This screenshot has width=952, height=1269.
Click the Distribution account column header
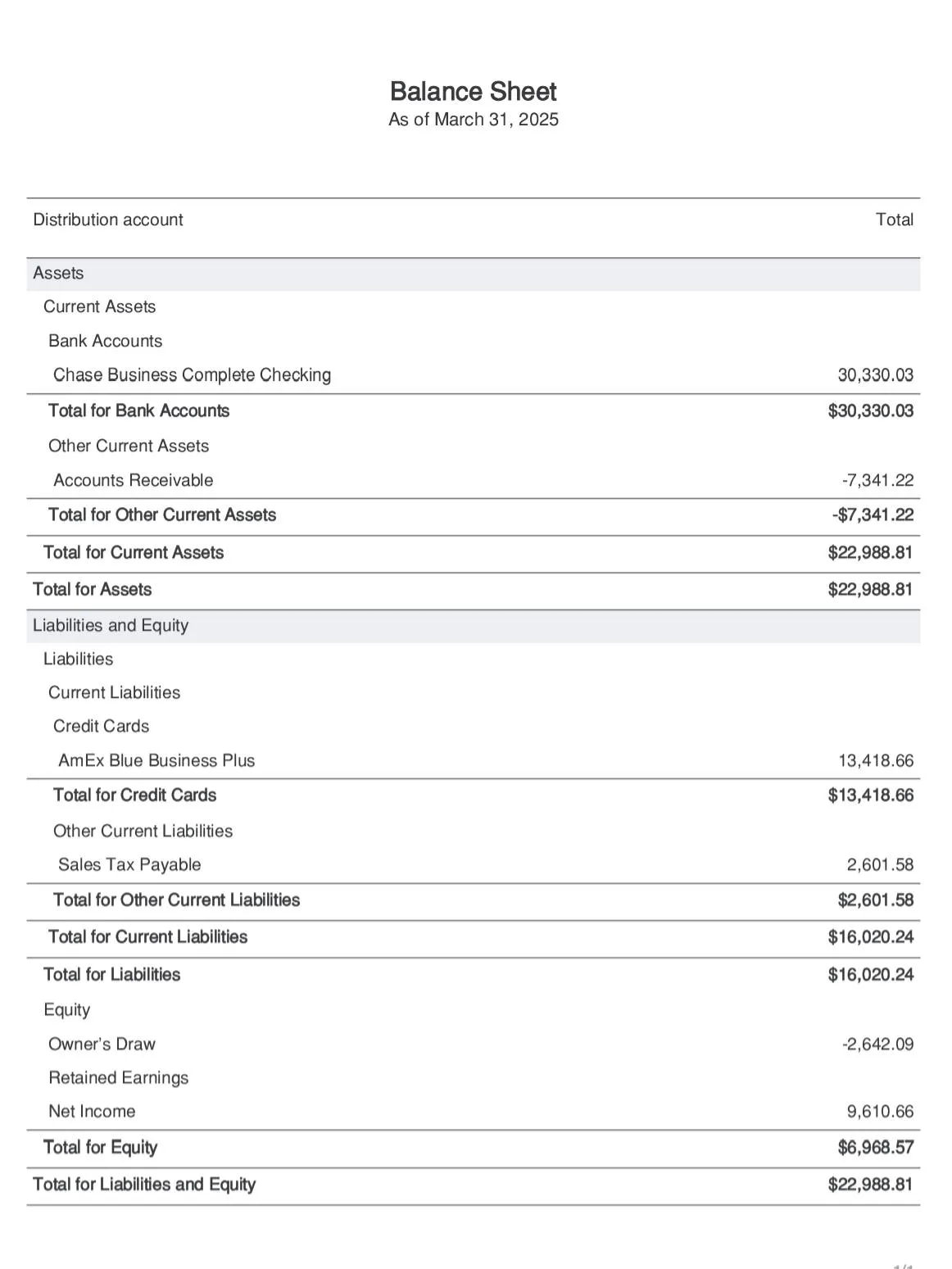[108, 220]
